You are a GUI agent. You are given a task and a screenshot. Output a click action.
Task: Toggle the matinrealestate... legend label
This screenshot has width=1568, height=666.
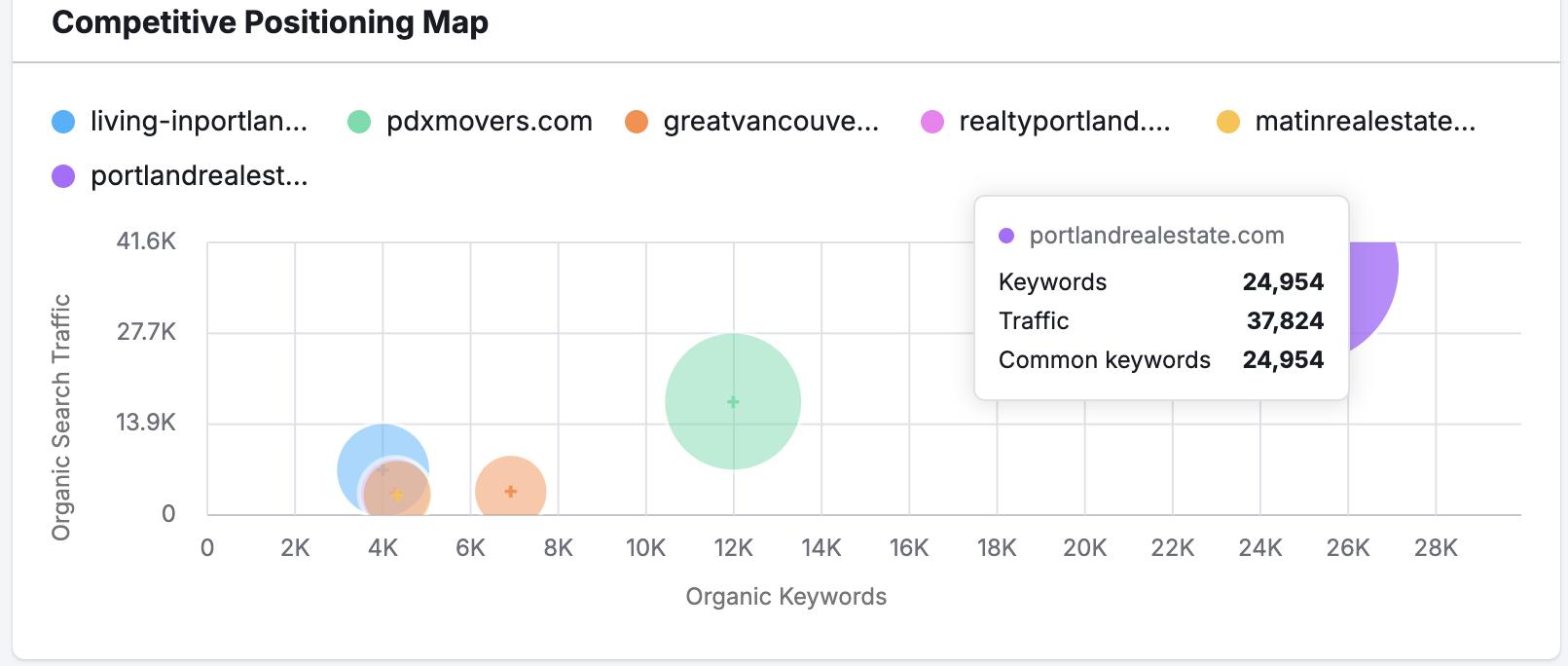(x=1366, y=122)
